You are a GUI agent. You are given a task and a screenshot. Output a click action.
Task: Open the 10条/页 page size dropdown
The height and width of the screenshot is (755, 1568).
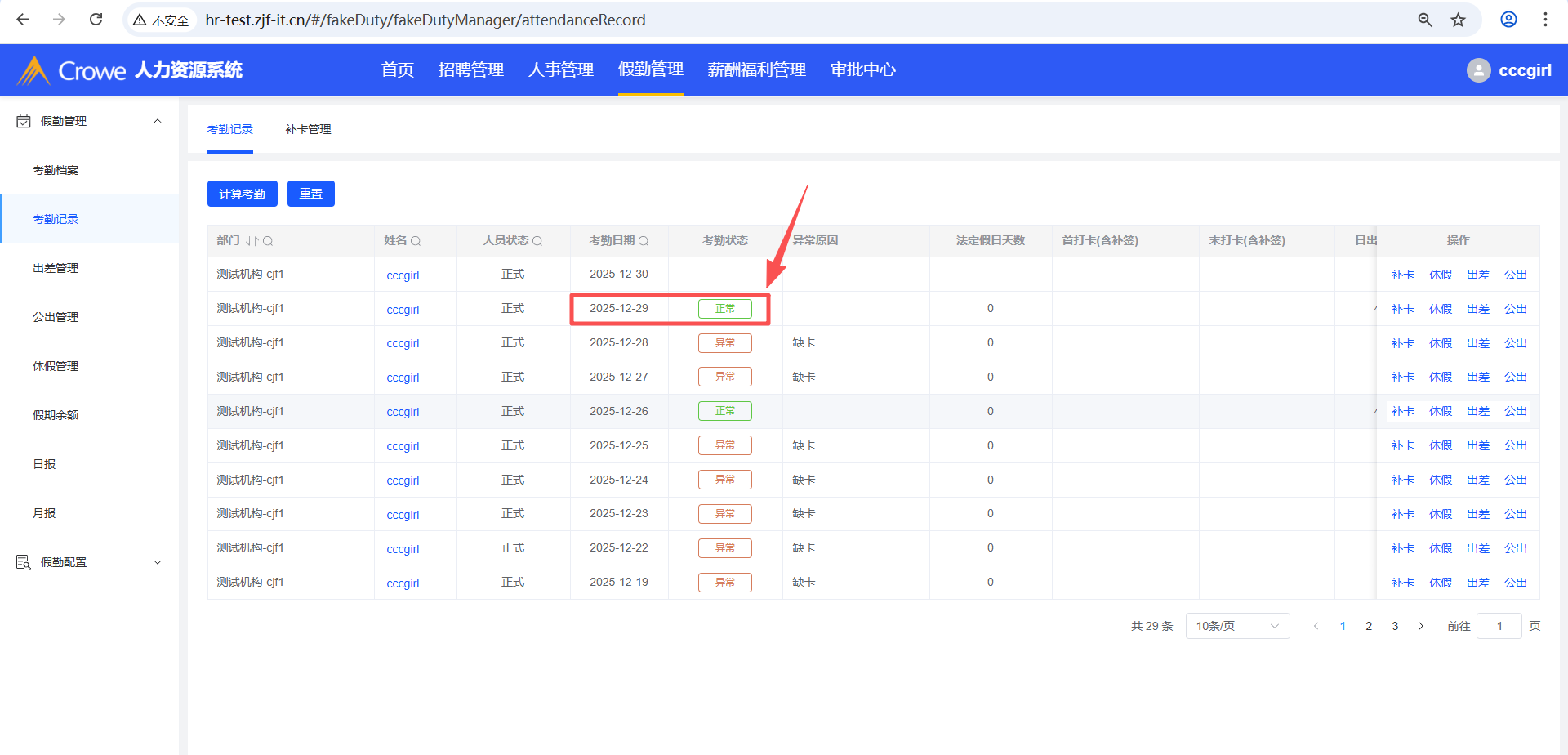tap(1236, 626)
